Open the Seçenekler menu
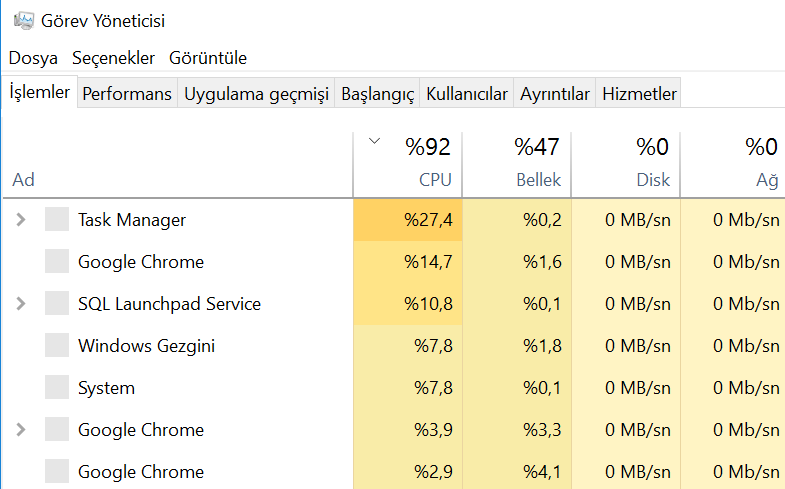The height and width of the screenshot is (489, 785). pos(114,58)
